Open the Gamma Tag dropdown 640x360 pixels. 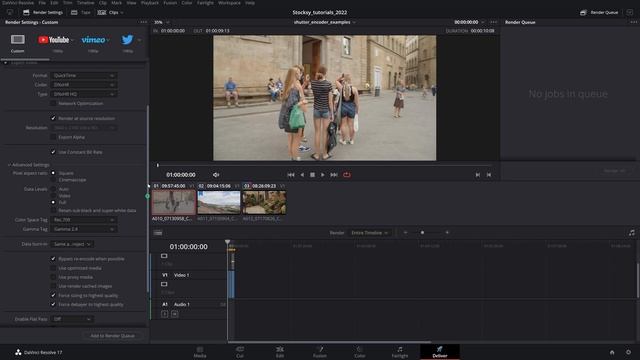[84, 229]
